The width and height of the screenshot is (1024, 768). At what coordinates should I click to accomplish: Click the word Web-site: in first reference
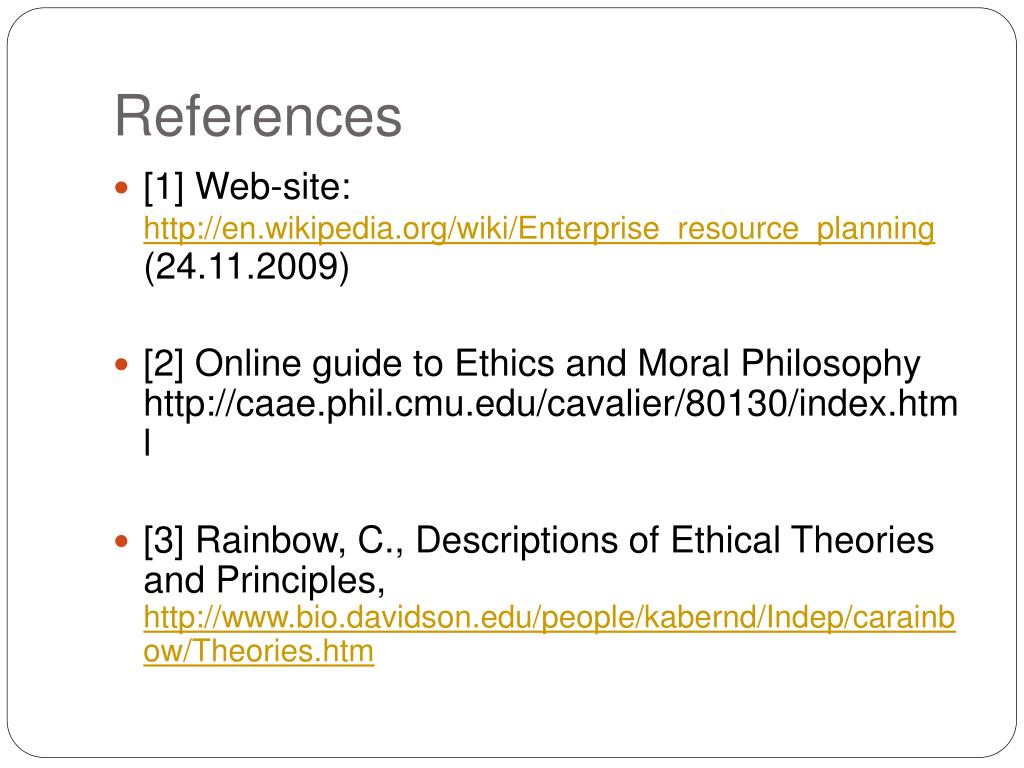click(x=273, y=187)
